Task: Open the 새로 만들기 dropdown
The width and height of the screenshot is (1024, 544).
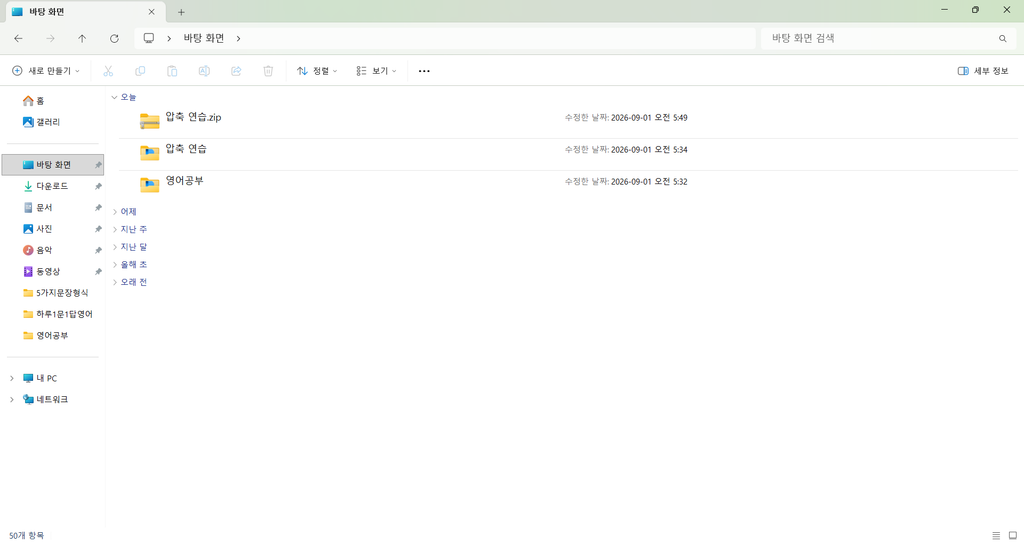Action: 46,71
